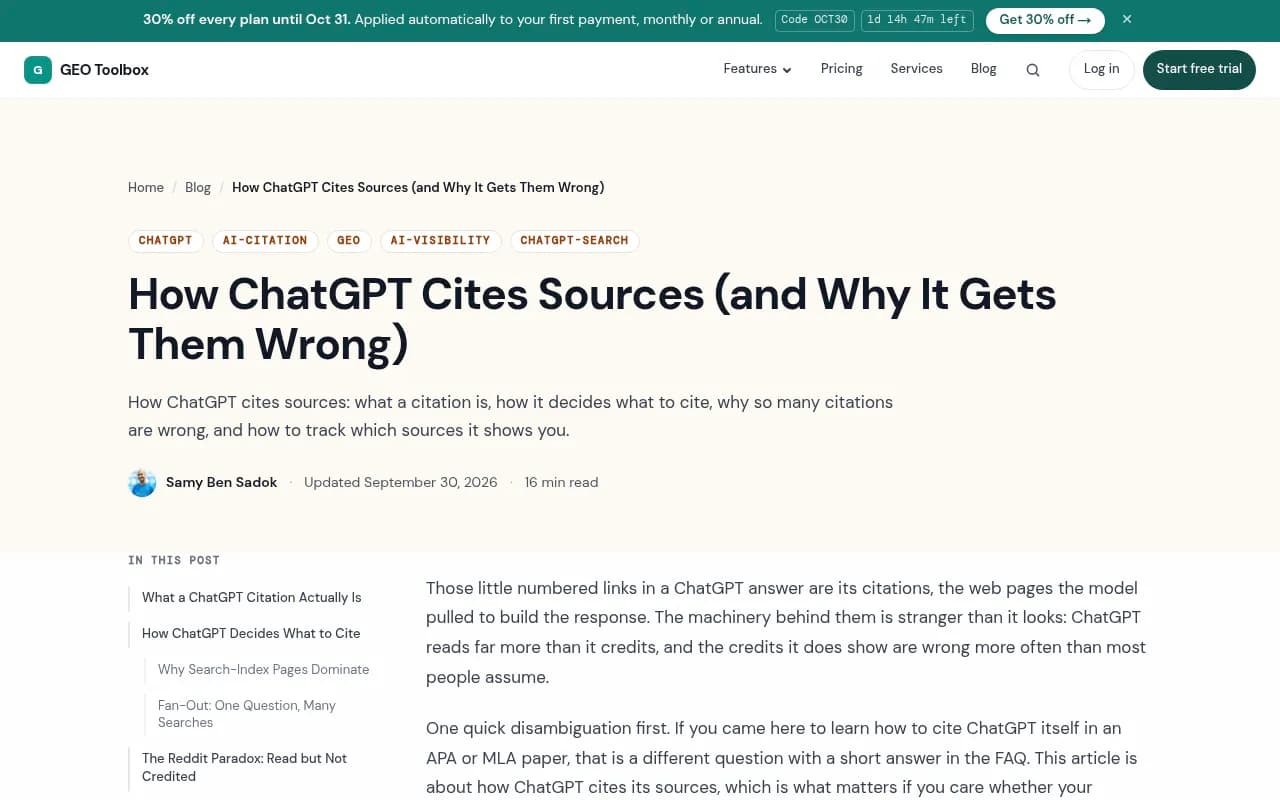This screenshot has height=800, width=1280.
Task: Open the author name Samy Ben Sadok
Action: coord(222,483)
